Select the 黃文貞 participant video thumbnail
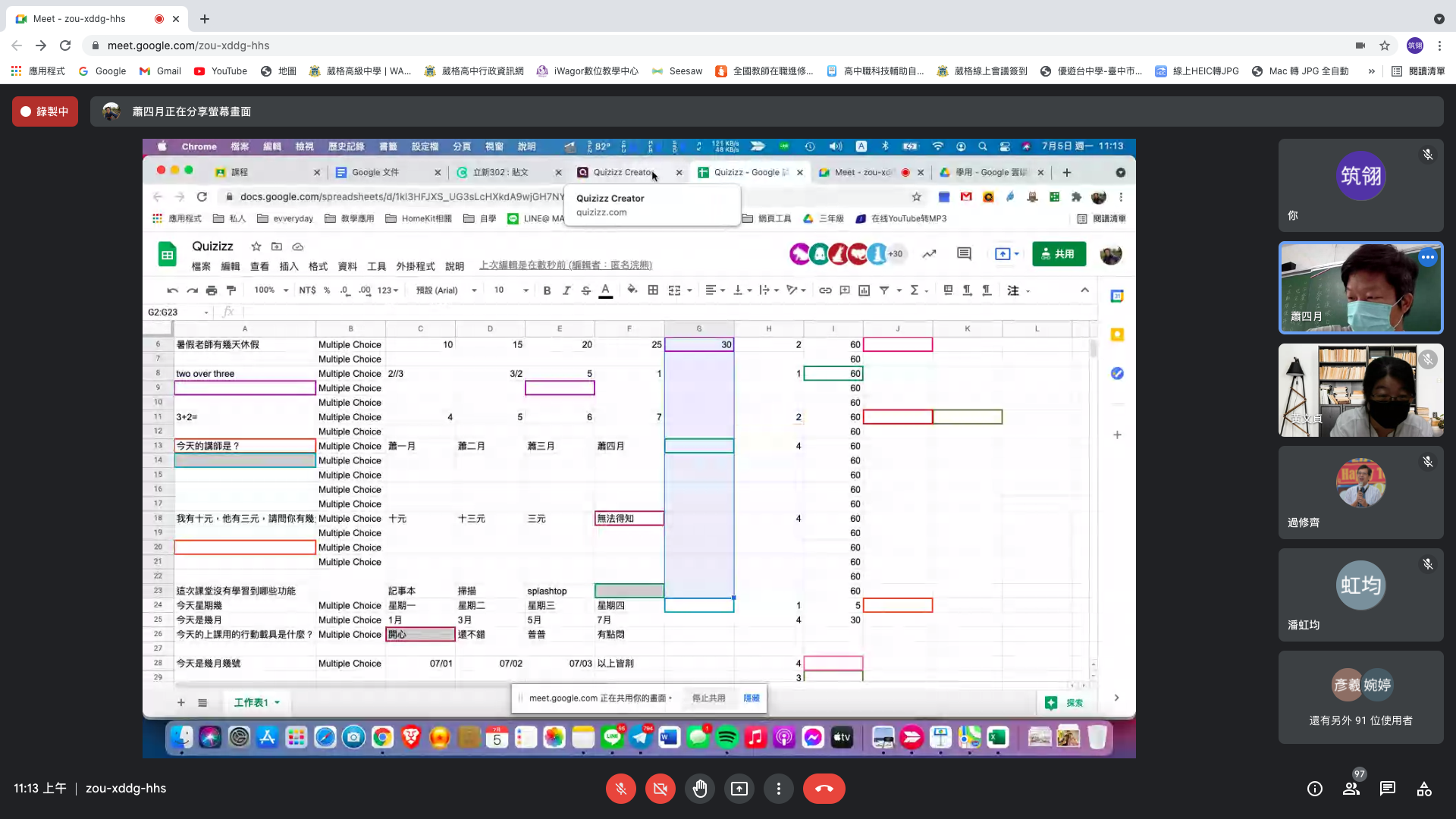The width and height of the screenshot is (1456, 819). [x=1360, y=391]
